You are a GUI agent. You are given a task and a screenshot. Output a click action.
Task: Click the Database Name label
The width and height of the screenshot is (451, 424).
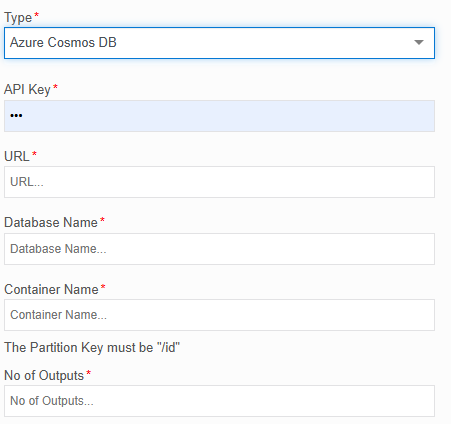[51, 222]
